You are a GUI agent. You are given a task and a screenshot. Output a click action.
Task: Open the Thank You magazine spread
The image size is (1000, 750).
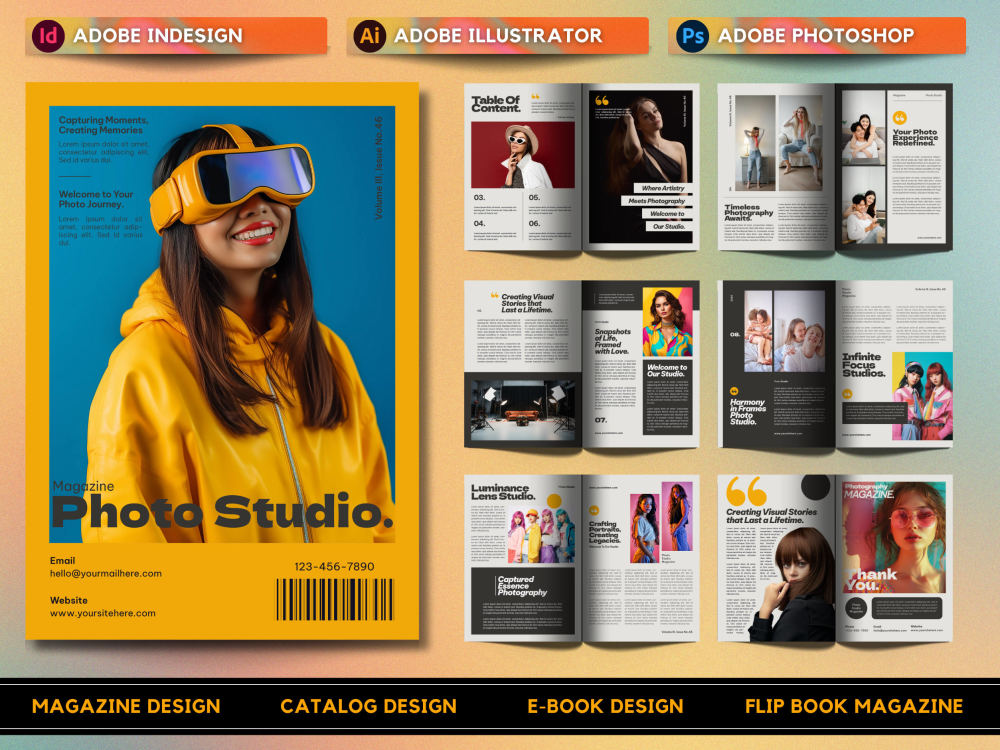[835, 558]
